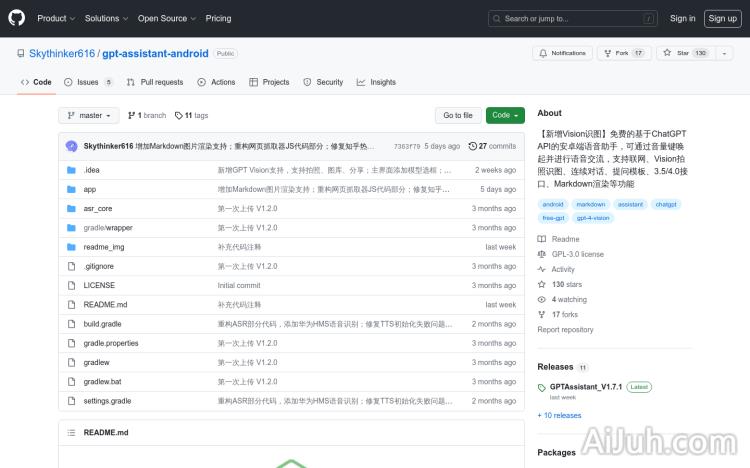Click the folder icon for asr_core
Viewport: 750px width, 468px height.
click(71, 208)
